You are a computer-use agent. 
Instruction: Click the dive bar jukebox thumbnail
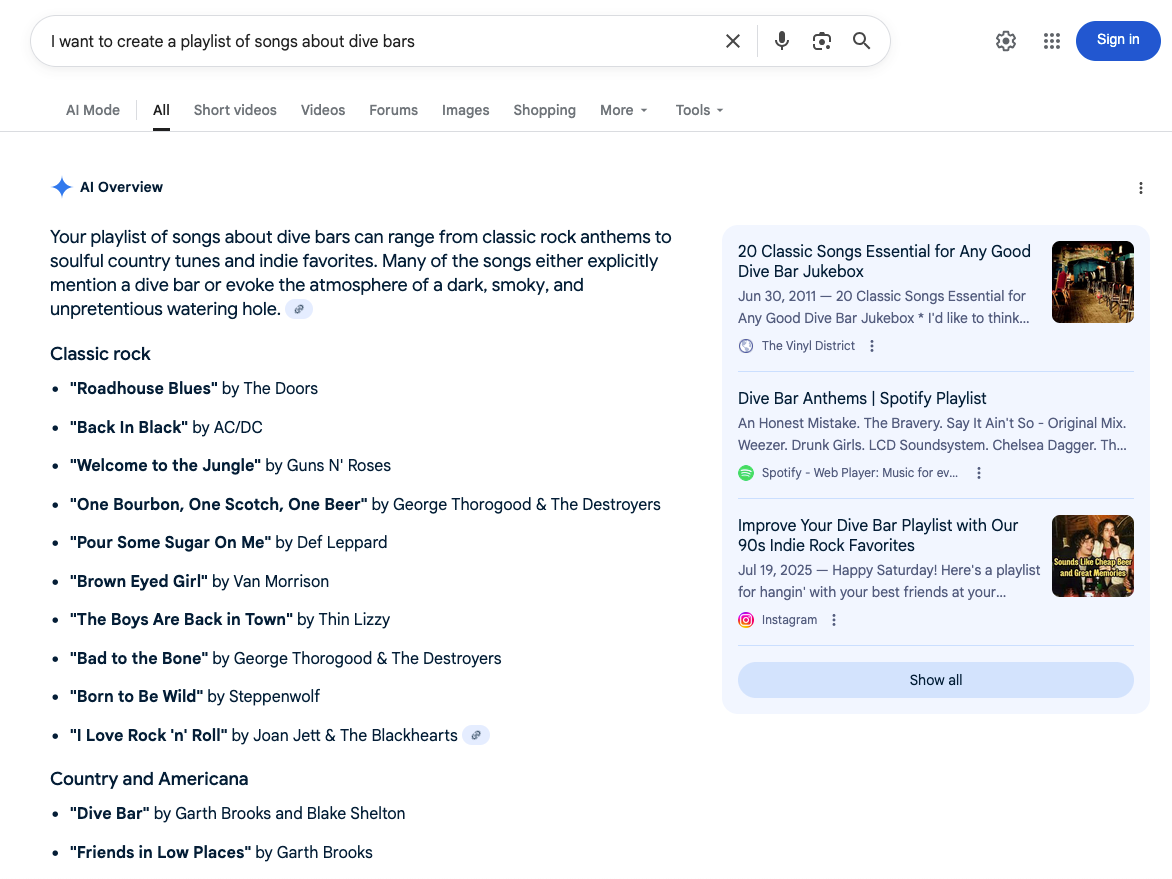(x=1092, y=282)
